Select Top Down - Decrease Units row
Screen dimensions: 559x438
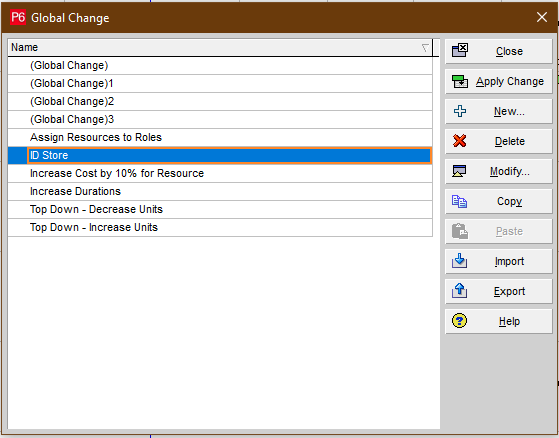pyautogui.click(x=220, y=209)
